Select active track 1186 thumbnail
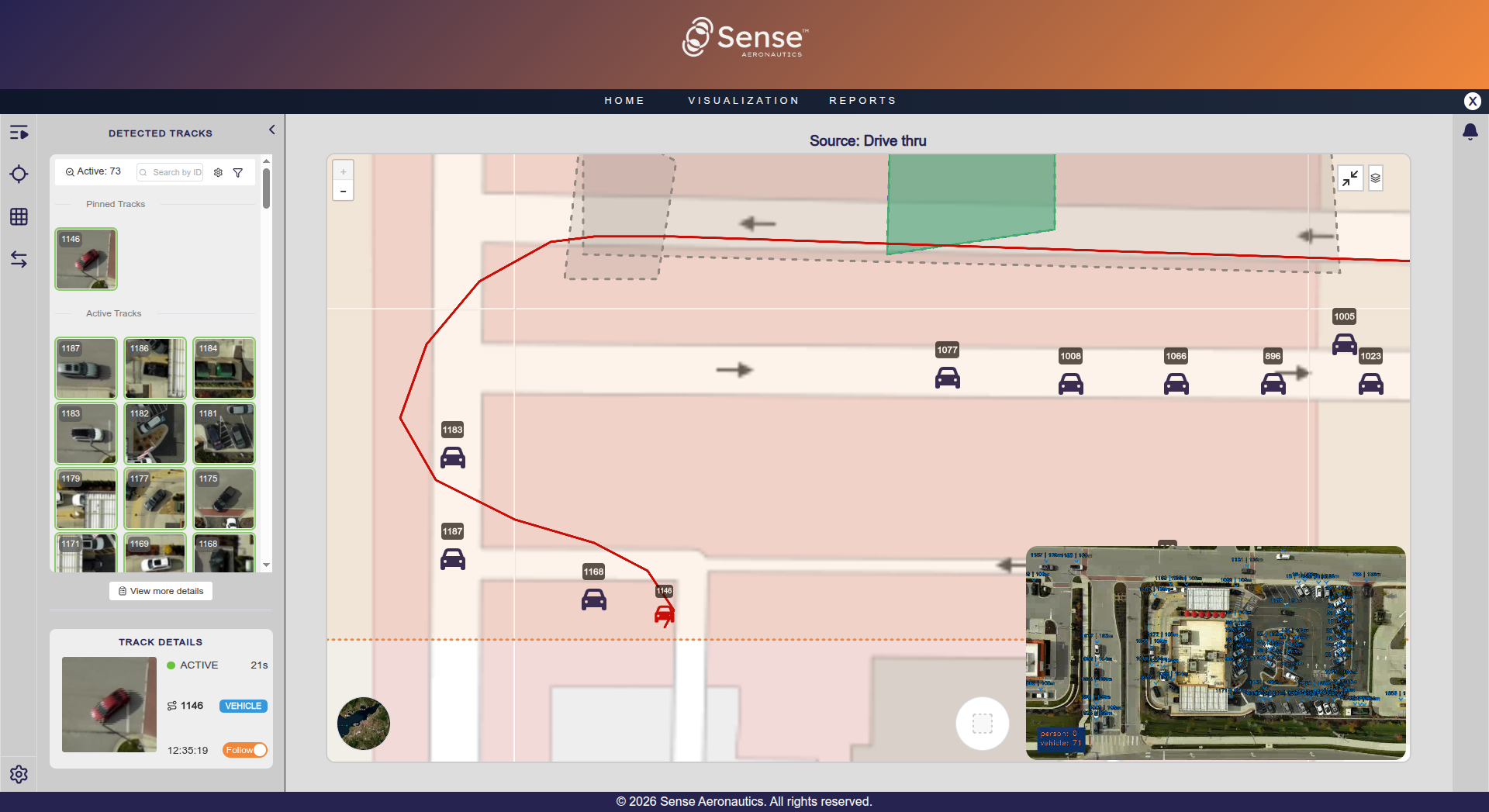The image size is (1489, 812). pos(155,368)
